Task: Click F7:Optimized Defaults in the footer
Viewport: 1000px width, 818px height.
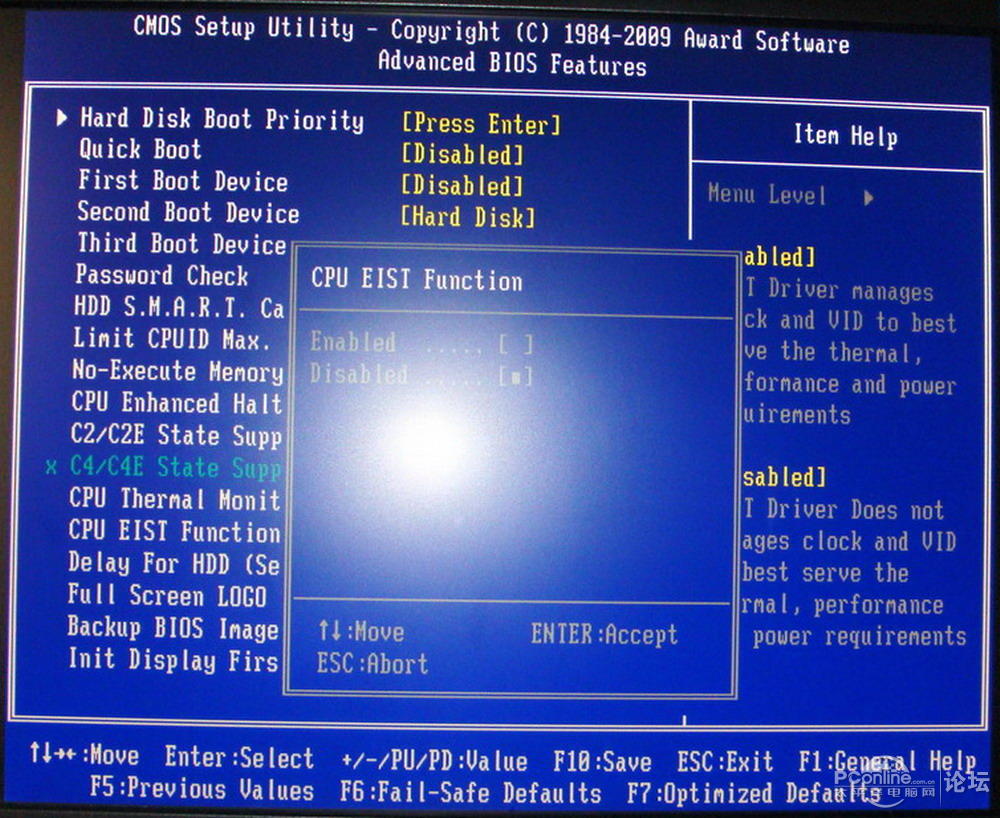Action: tap(753, 794)
